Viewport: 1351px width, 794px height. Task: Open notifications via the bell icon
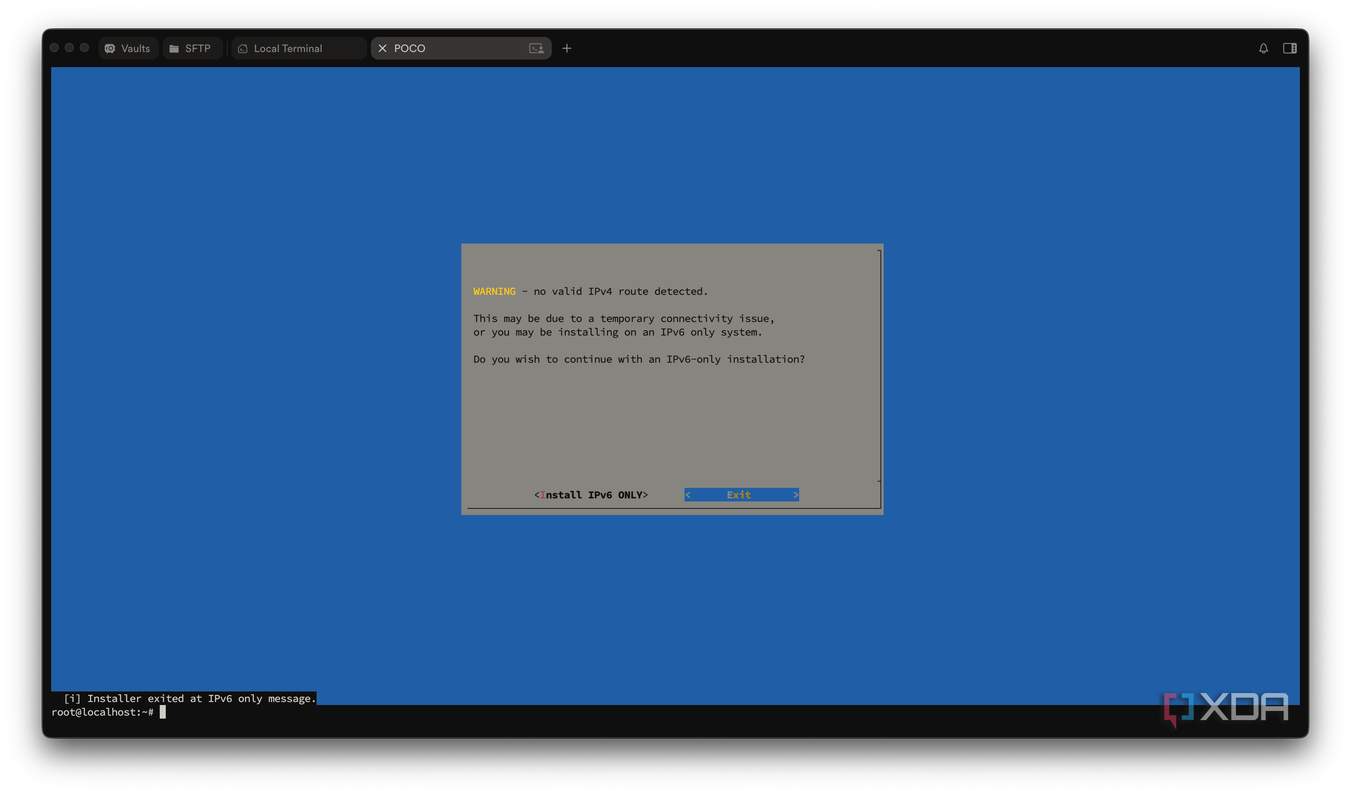[1263, 48]
